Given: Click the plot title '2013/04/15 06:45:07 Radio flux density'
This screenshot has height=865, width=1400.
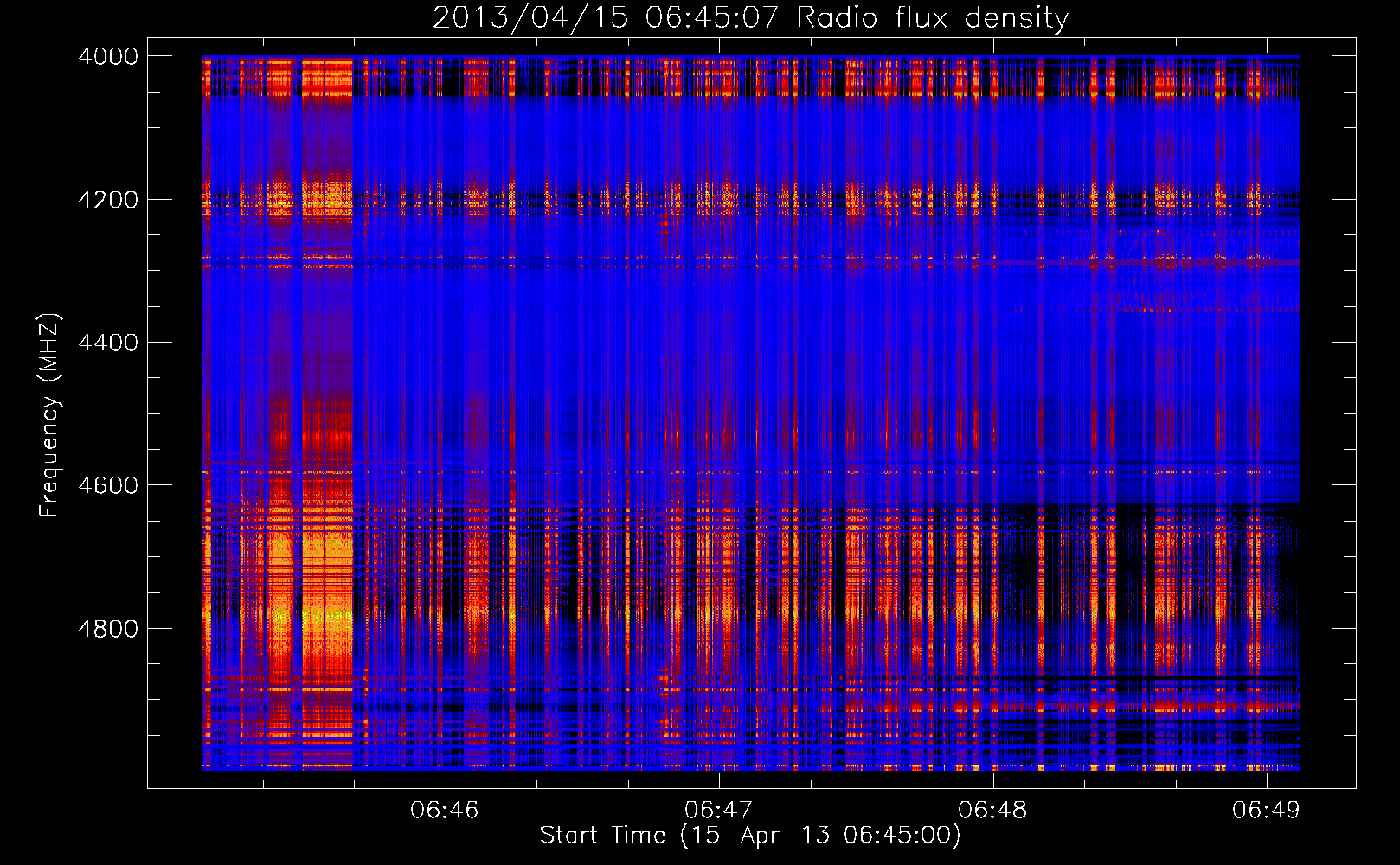Looking at the screenshot, I should (750, 18).
